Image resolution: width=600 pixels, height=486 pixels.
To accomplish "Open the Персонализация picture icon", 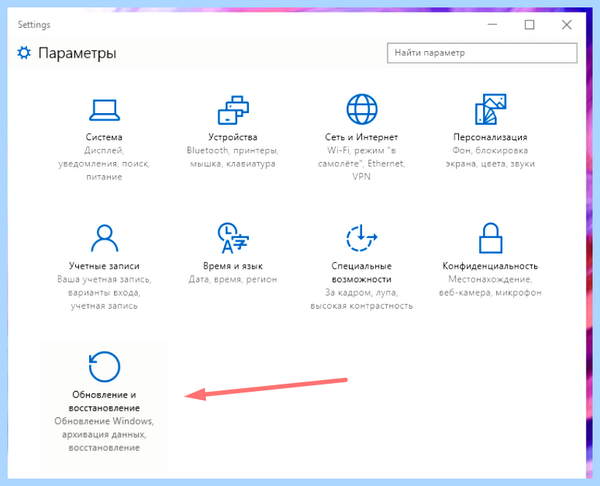I will [491, 109].
